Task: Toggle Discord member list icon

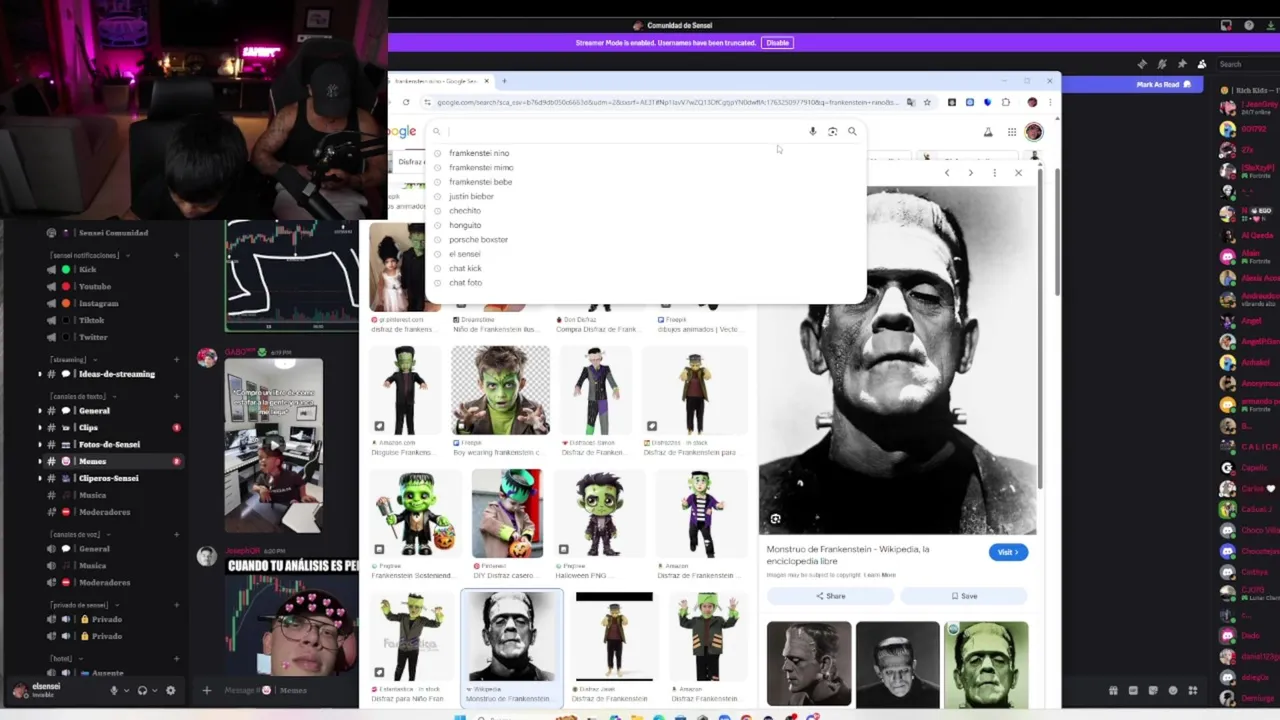Action: pyautogui.click(x=1202, y=64)
